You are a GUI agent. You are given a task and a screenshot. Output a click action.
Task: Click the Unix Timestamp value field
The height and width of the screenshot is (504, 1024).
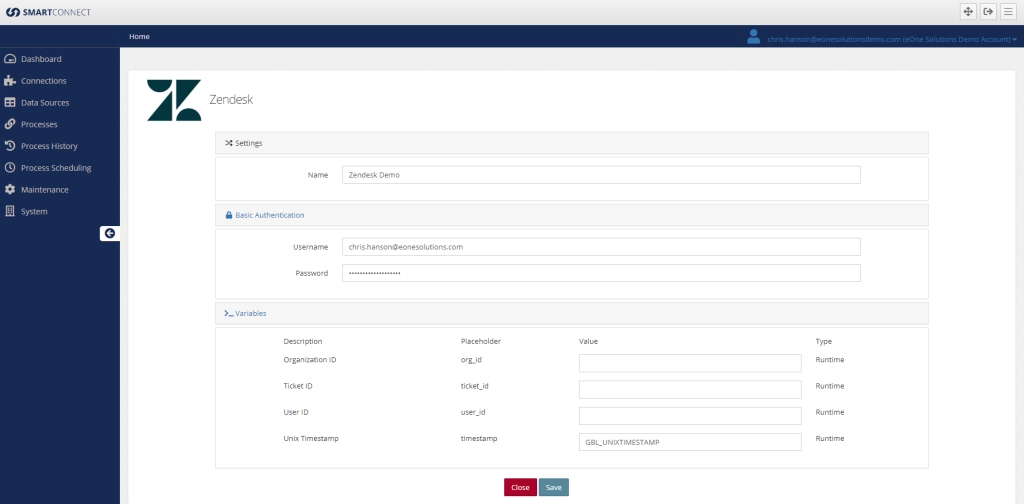(690, 442)
